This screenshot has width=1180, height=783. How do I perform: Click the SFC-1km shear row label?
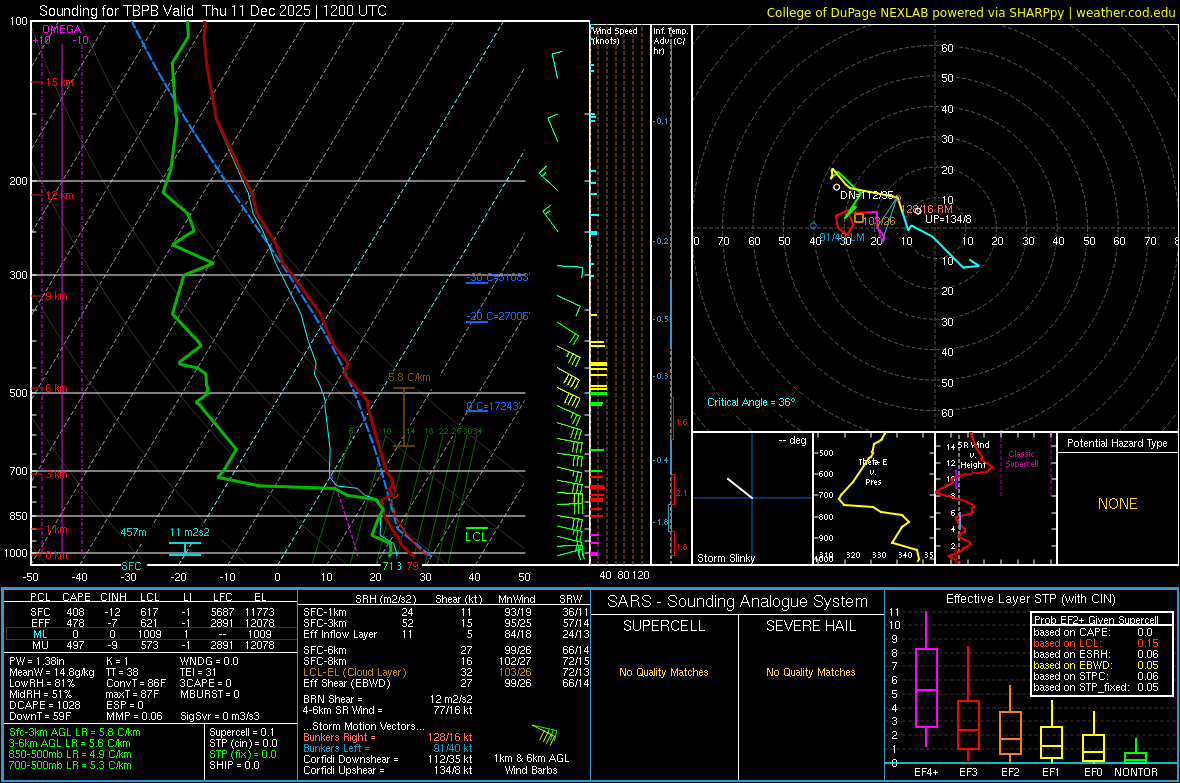coord(325,612)
